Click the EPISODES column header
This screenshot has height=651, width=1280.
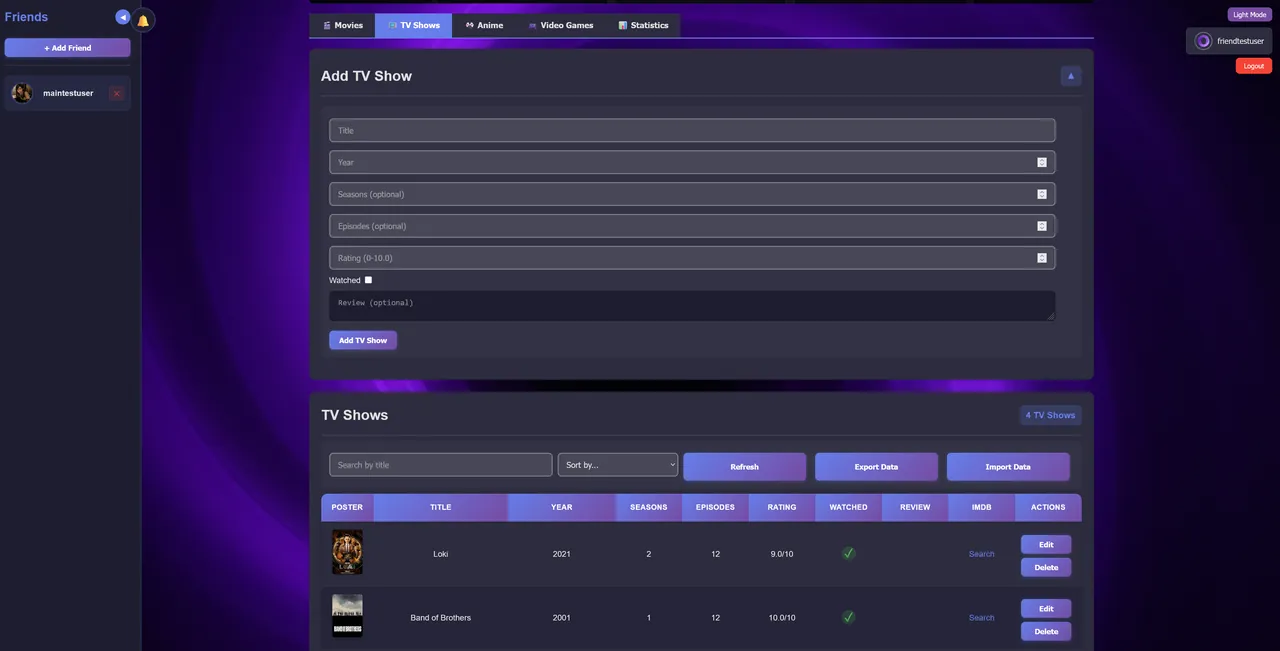point(715,507)
